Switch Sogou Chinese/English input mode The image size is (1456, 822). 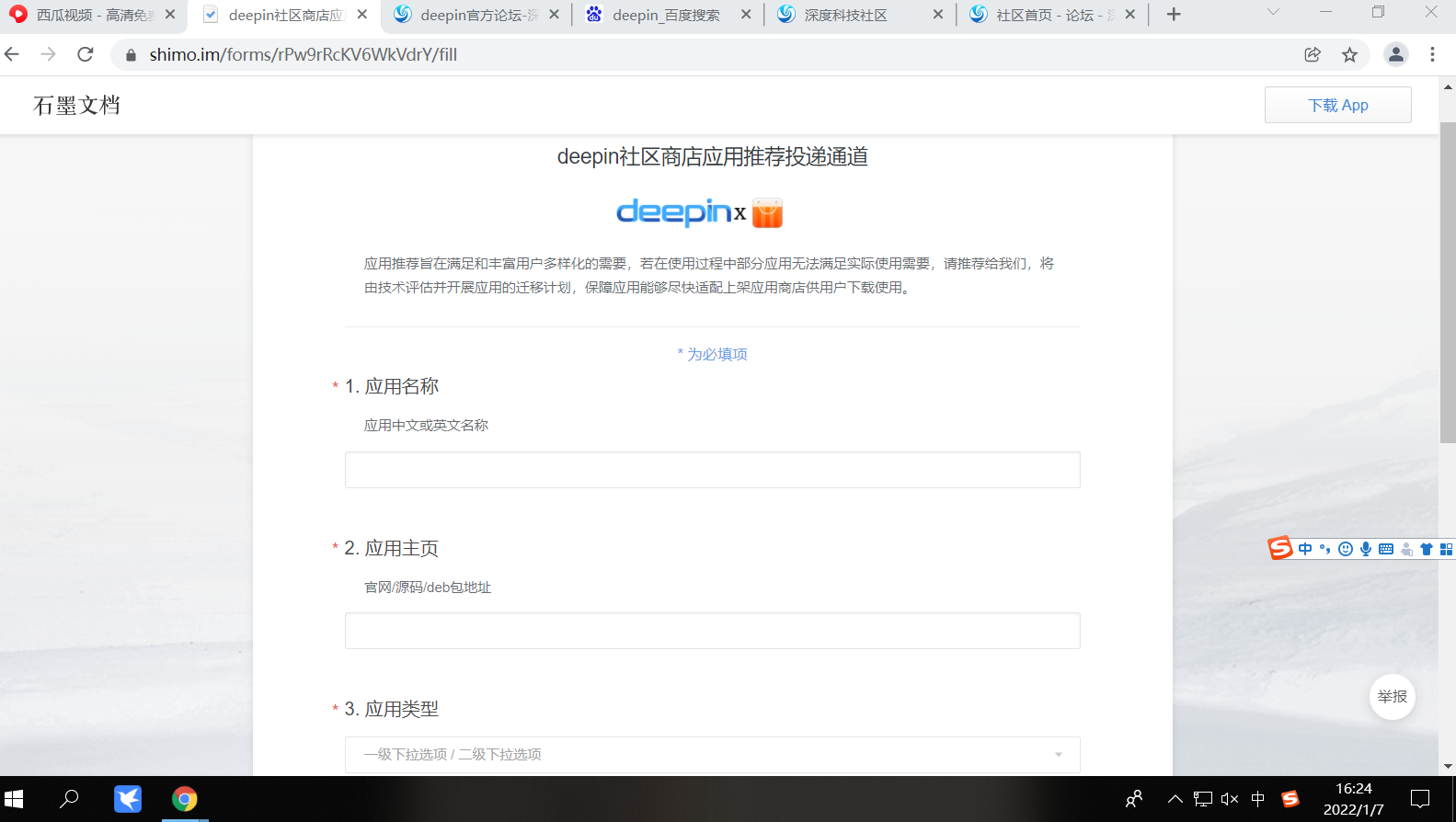click(x=1305, y=549)
